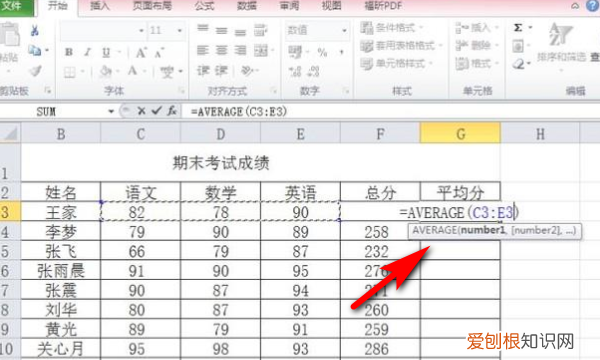Viewport: 600px width, 360px height.
Task: Increase font size with large A icon
Action: pos(141,52)
